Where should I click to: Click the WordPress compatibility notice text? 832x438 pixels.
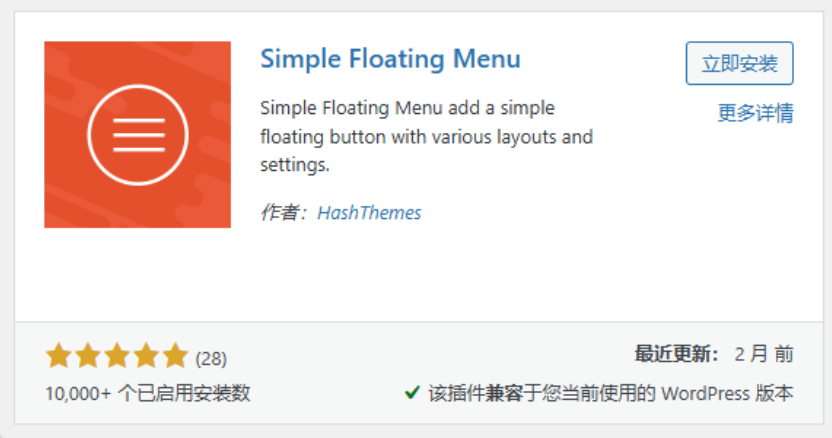[x=611, y=393]
